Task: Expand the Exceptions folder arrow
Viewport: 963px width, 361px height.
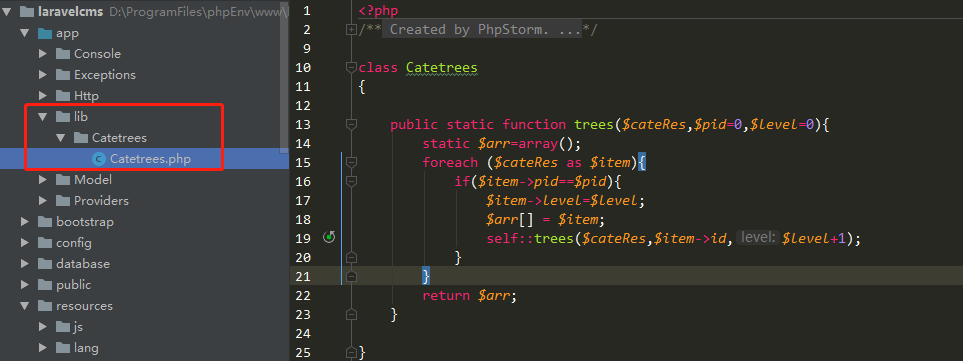Action: (42, 75)
